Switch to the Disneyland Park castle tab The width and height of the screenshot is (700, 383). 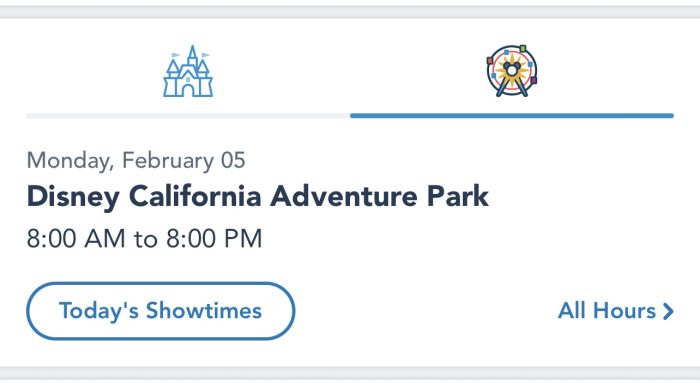click(x=188, y=78)
